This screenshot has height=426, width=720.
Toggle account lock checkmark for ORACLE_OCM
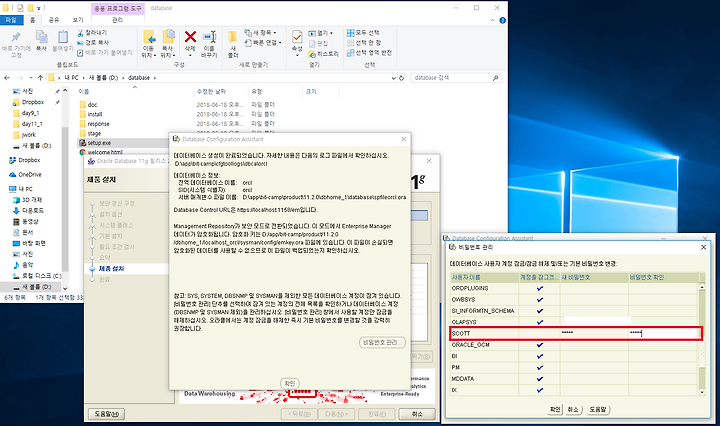(540, 345)
